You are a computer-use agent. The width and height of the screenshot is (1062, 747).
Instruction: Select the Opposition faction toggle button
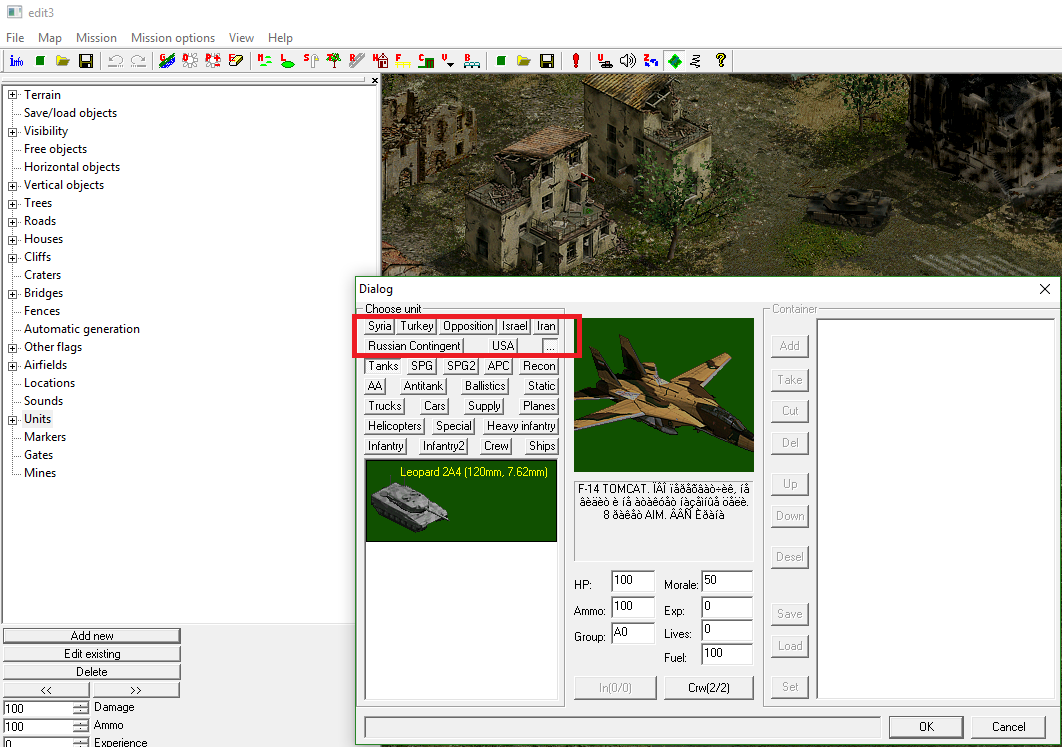pos(468,326)
